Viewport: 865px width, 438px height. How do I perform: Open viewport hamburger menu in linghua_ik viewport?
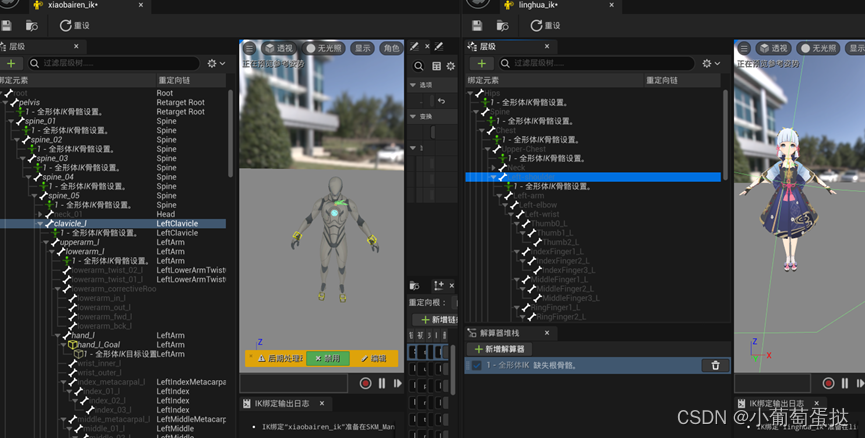click(x=744, y=49)
